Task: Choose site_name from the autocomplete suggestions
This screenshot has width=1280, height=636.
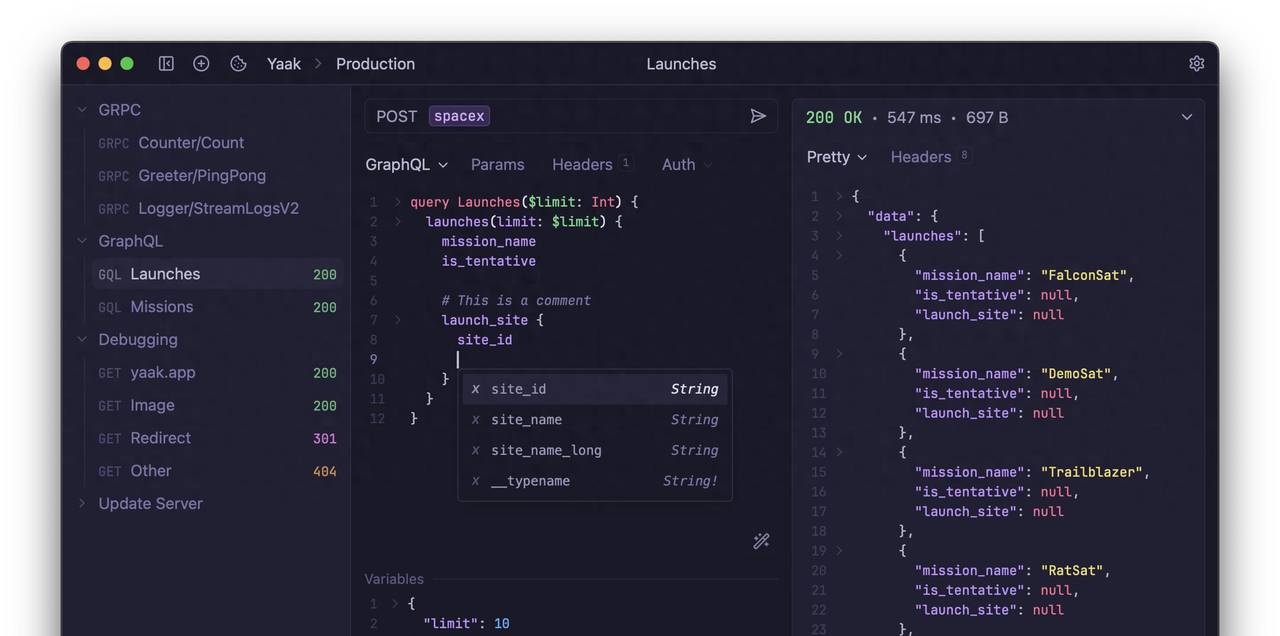Action: (526, 419)
